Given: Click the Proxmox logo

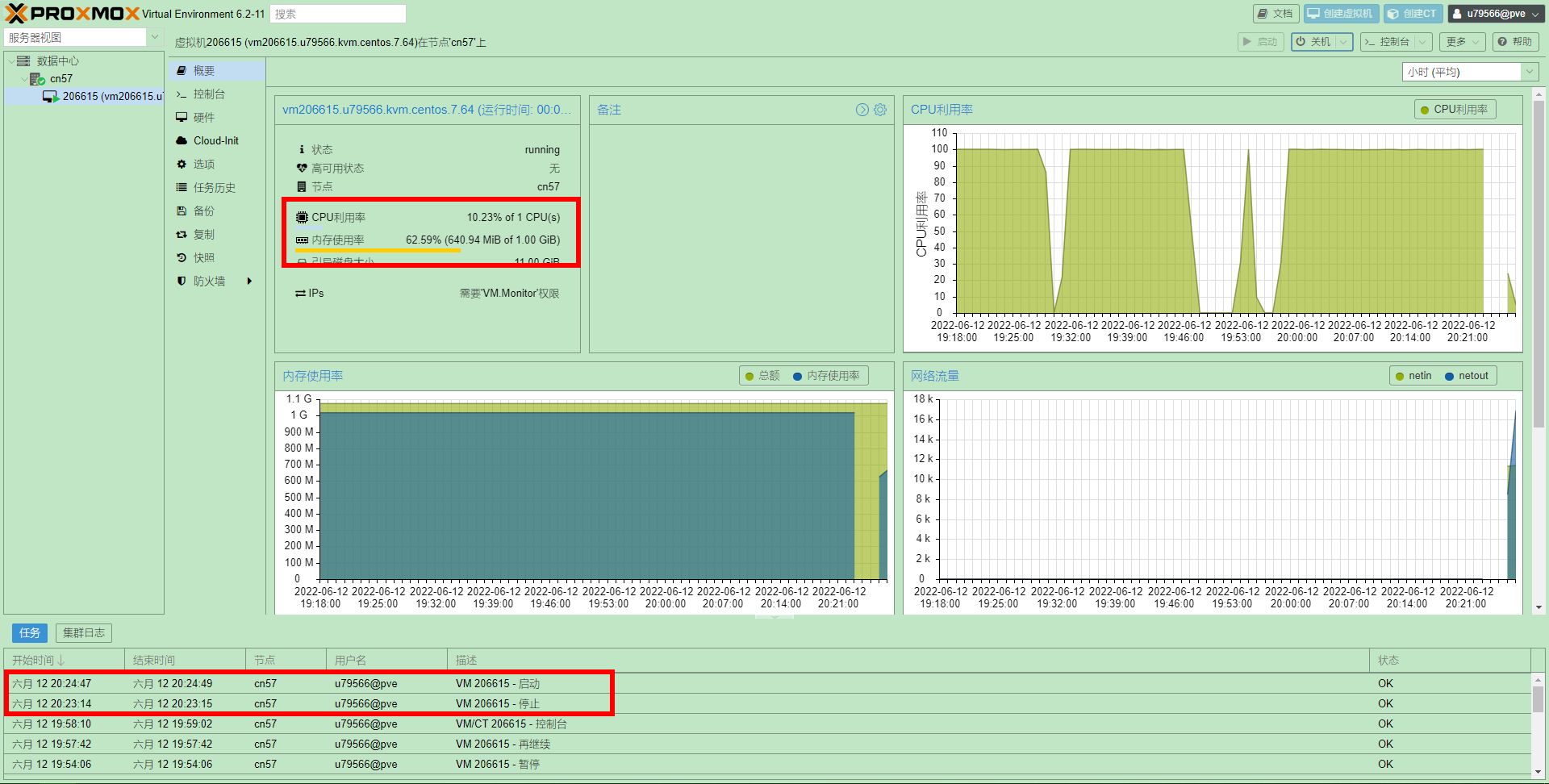Looking at the screenshot, I should [x=73, y=14].
